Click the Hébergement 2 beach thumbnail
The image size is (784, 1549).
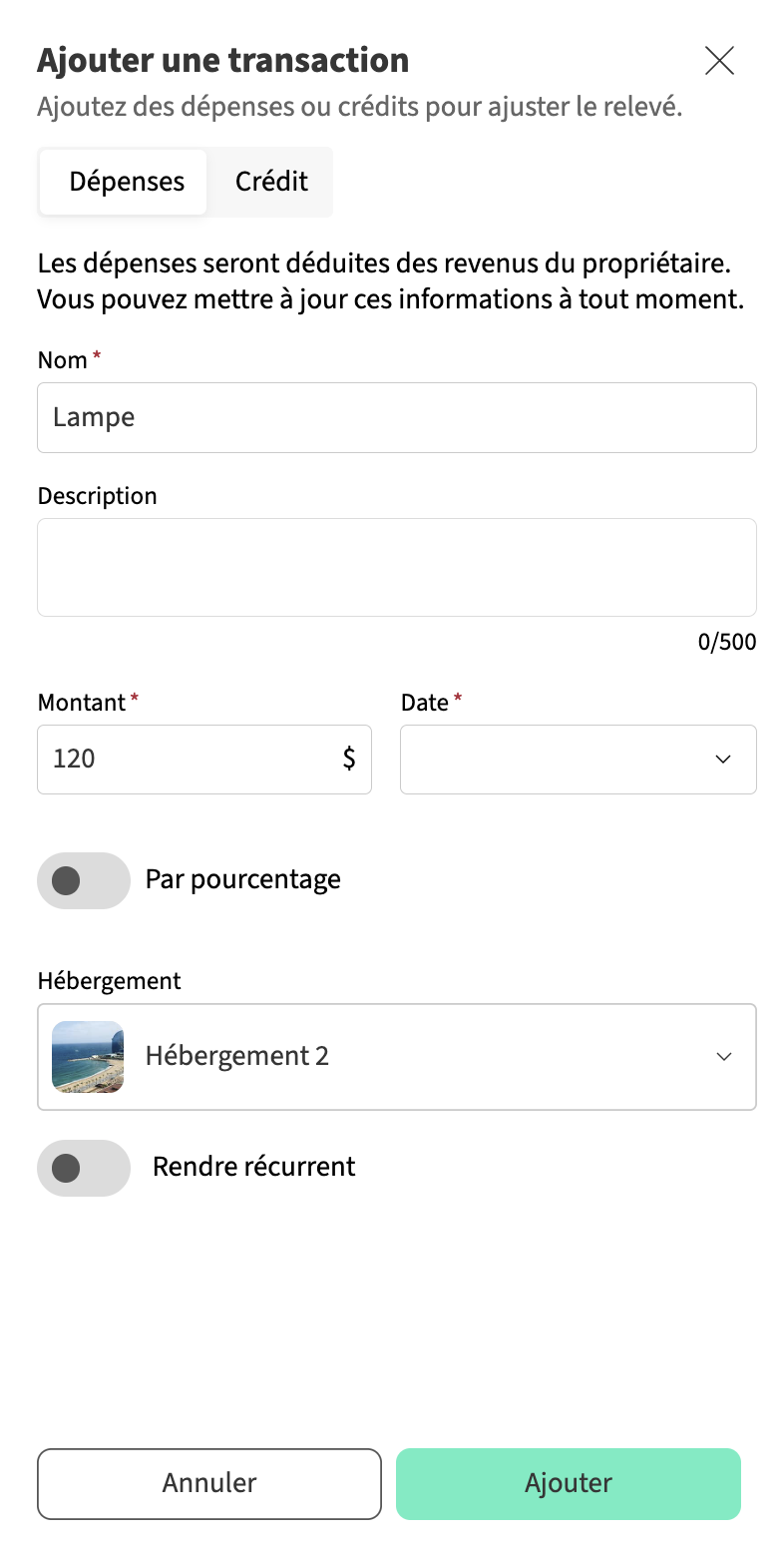(88, 1056)
